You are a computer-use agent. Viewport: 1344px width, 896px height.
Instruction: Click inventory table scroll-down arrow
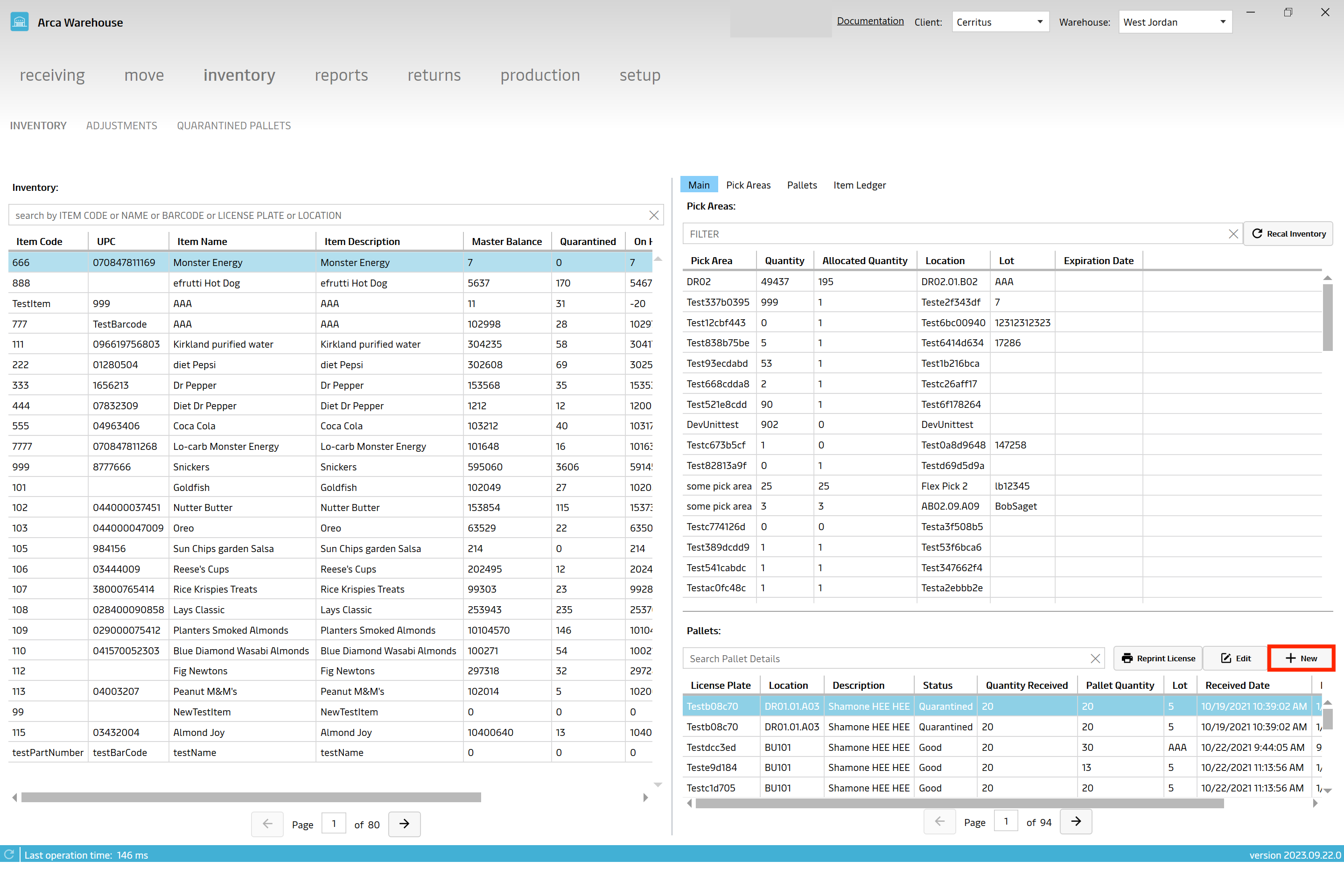pos(658,784)
